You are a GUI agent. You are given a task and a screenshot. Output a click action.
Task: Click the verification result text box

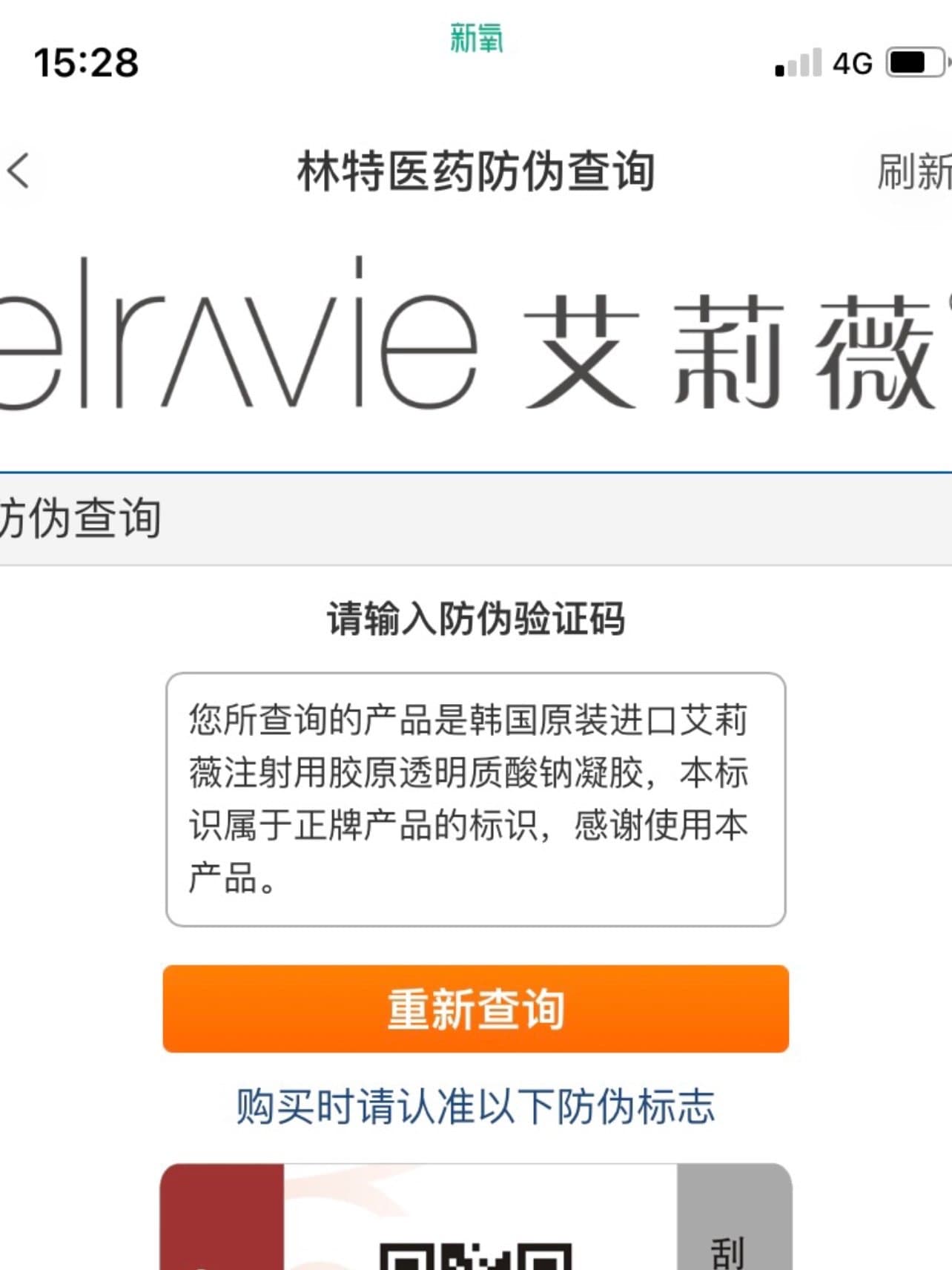click(x=475, y=799)
